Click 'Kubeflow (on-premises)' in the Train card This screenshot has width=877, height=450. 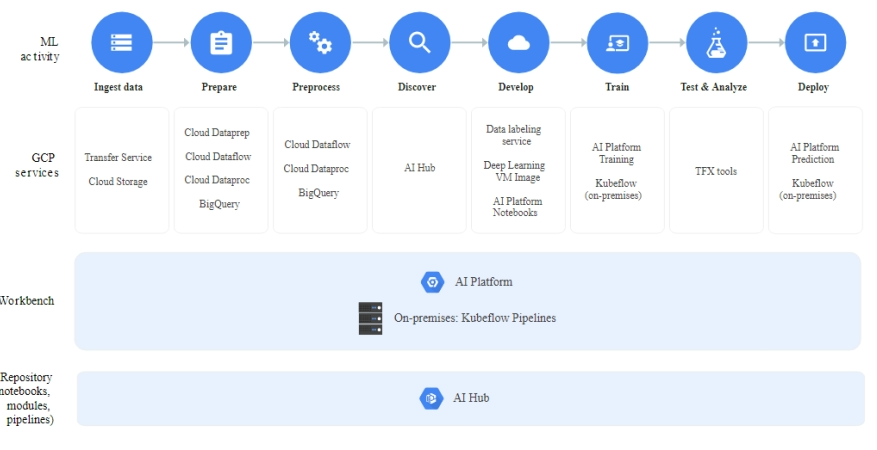click(614, 190)
